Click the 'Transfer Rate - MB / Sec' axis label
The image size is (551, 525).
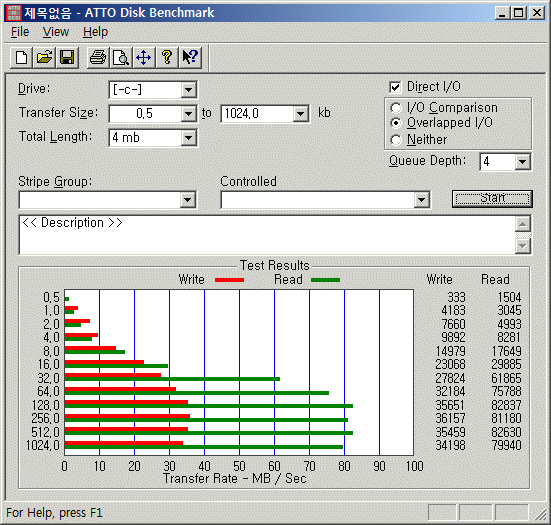[x=234, y=479]
